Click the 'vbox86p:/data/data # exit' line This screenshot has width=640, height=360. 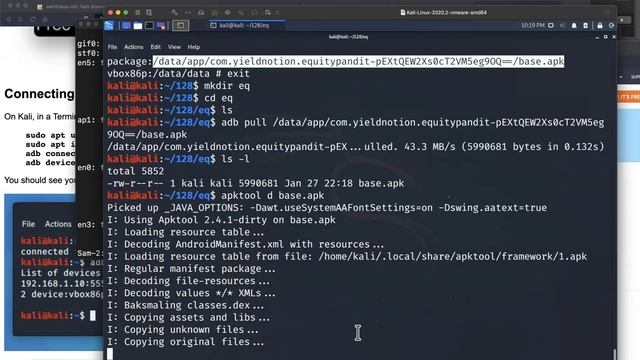click(x=178, y=74)
